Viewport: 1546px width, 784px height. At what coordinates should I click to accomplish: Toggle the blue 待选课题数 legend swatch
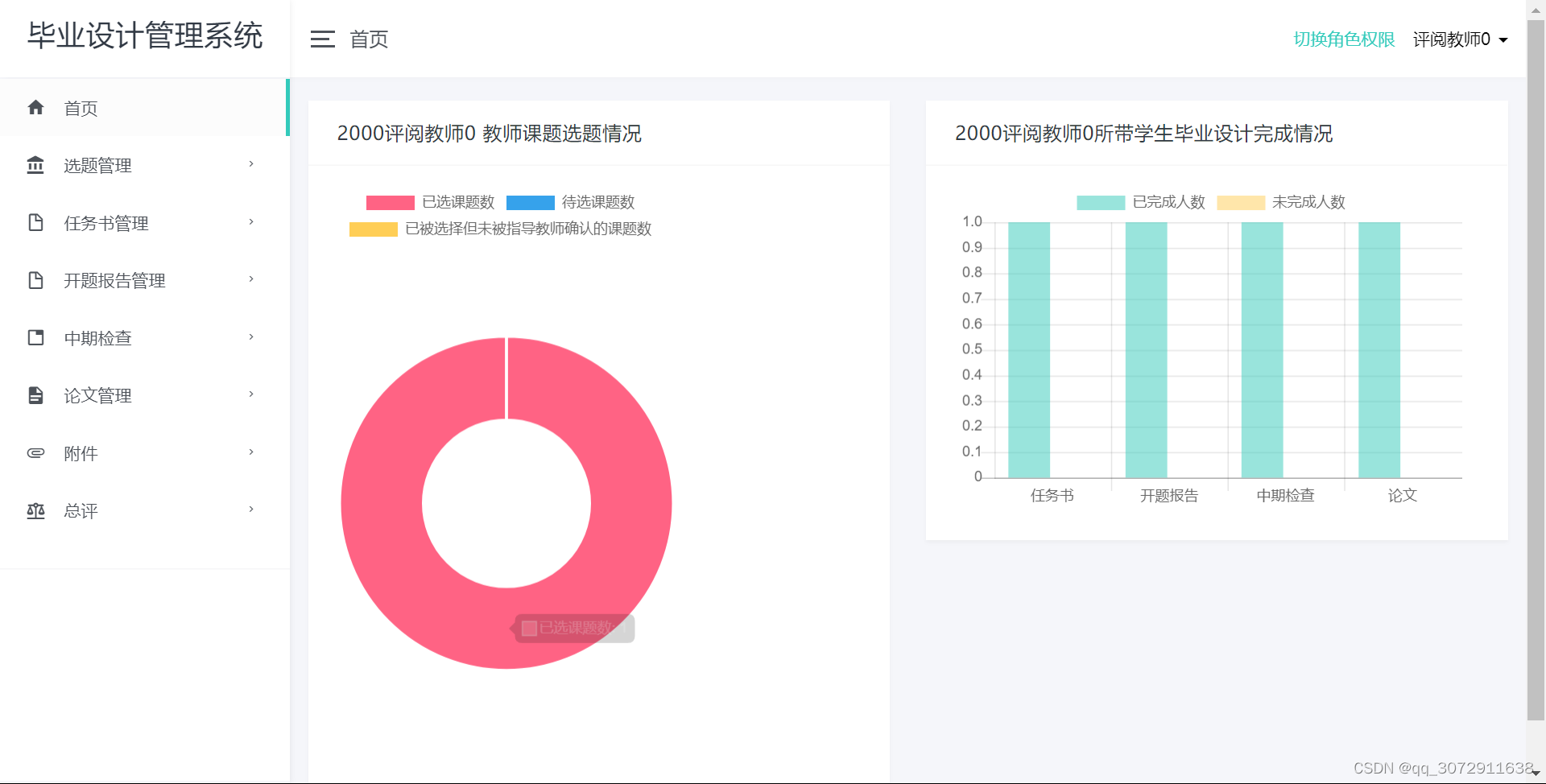pos(530,203)
